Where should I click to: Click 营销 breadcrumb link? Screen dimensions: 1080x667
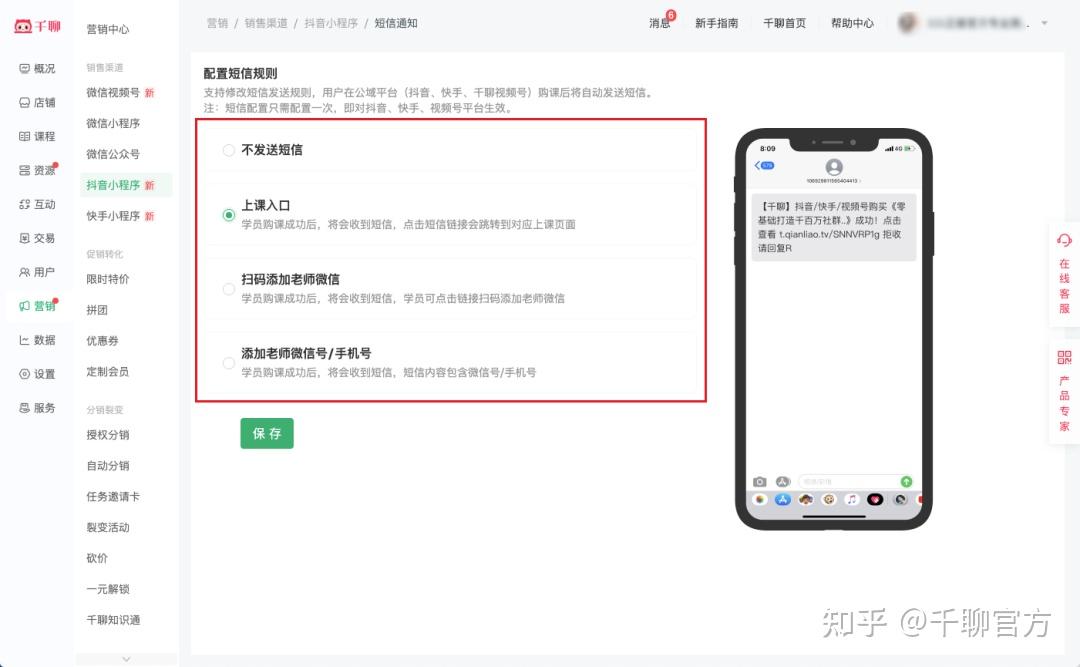point(217,23)
